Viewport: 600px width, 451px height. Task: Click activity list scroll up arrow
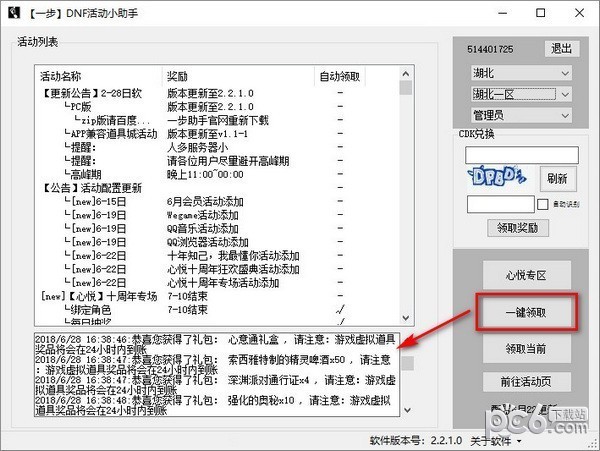(406, 73)
